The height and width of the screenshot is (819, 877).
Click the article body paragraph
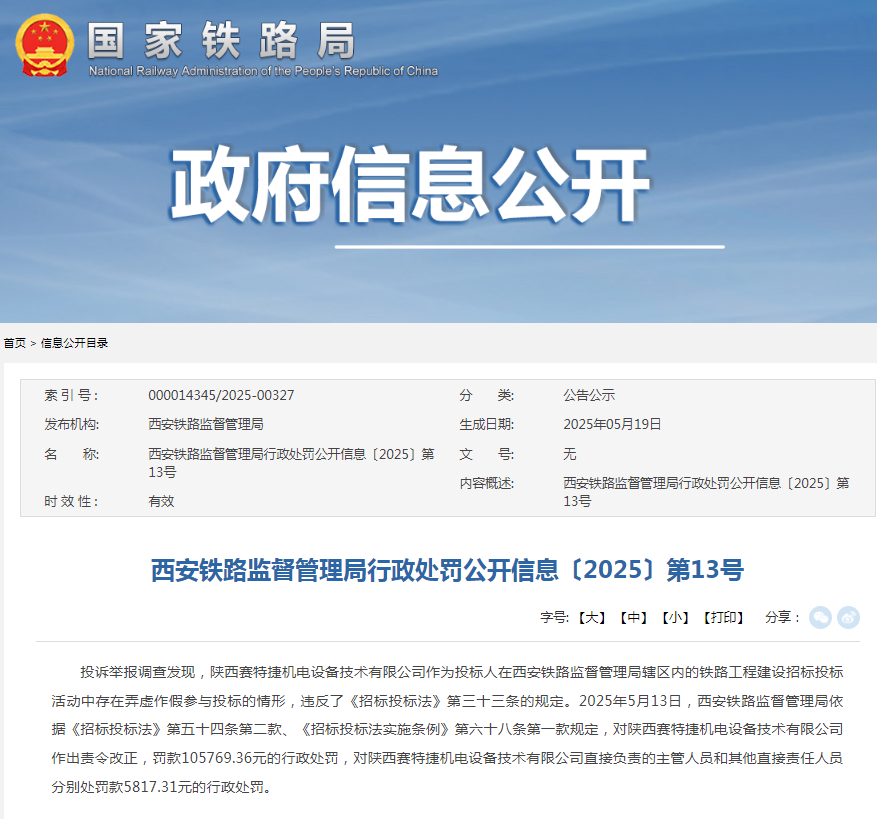click(447, 729)
